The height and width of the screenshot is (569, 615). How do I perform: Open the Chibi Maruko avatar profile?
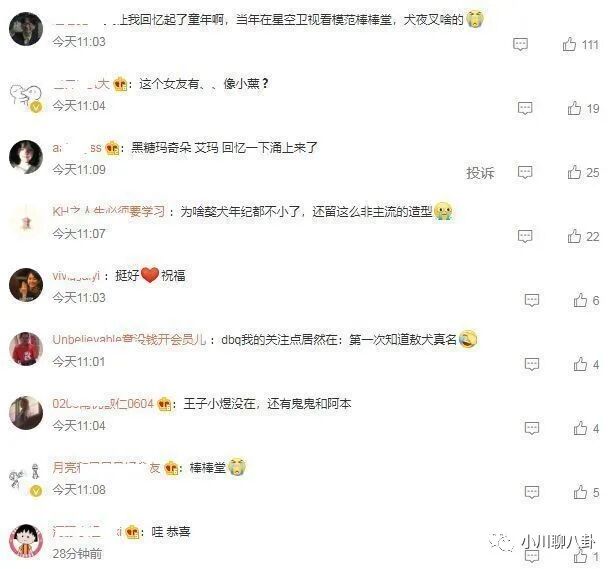click(26, 541)
